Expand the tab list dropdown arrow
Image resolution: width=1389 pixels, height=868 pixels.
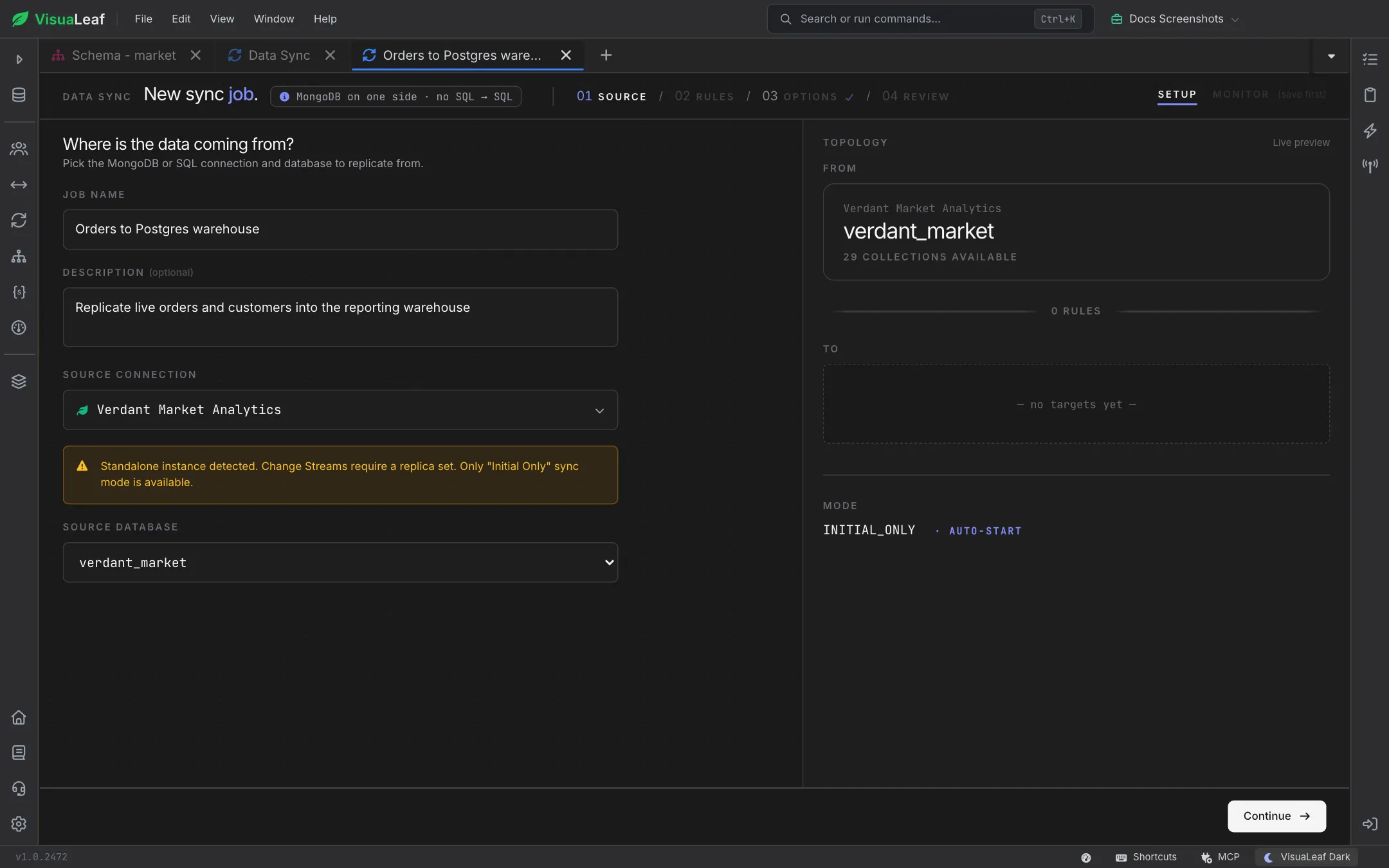click(1331, 56)
